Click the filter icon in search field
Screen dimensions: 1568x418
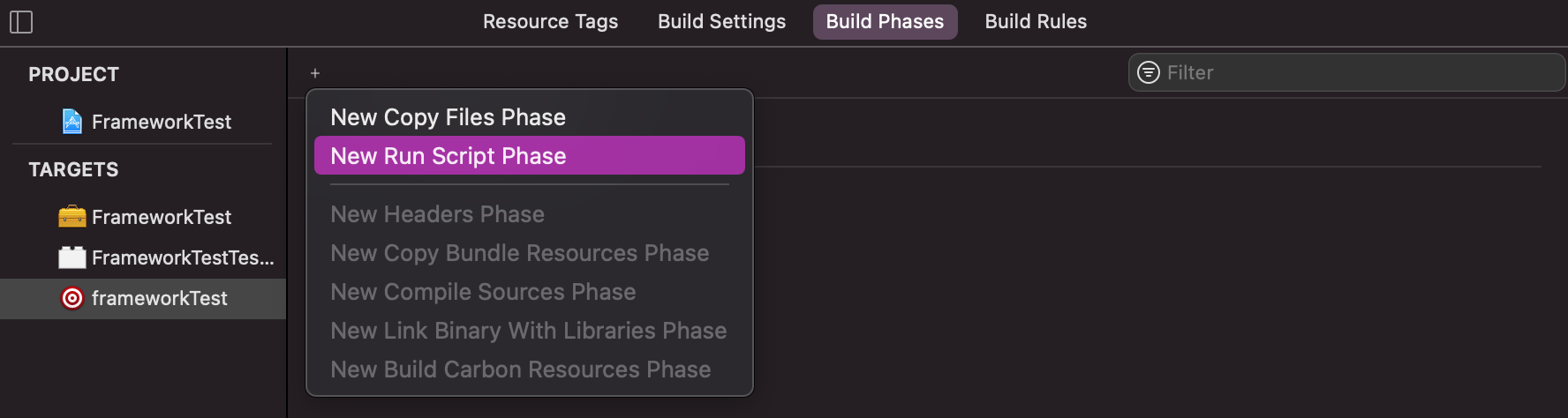tap(1148, 72)
